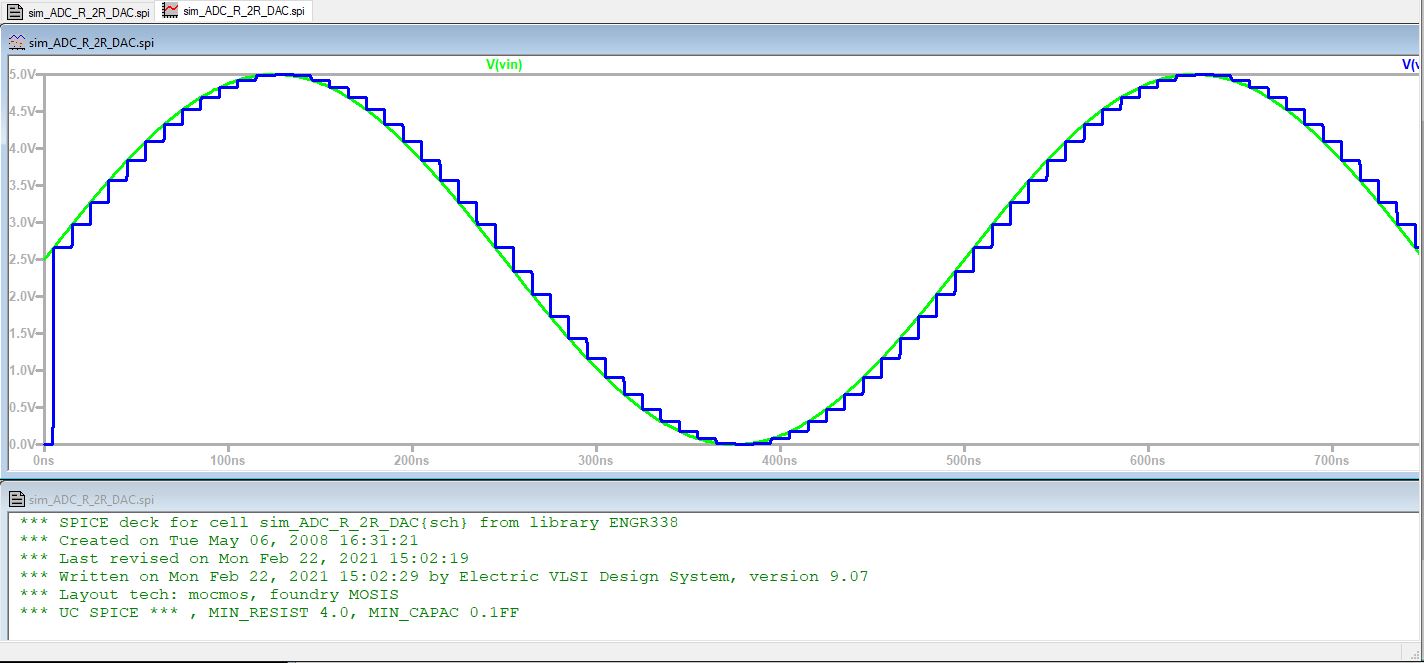Click the waveform plot icon on second tab
This screenshot has width=1424, height=663.
pos(170,11)
